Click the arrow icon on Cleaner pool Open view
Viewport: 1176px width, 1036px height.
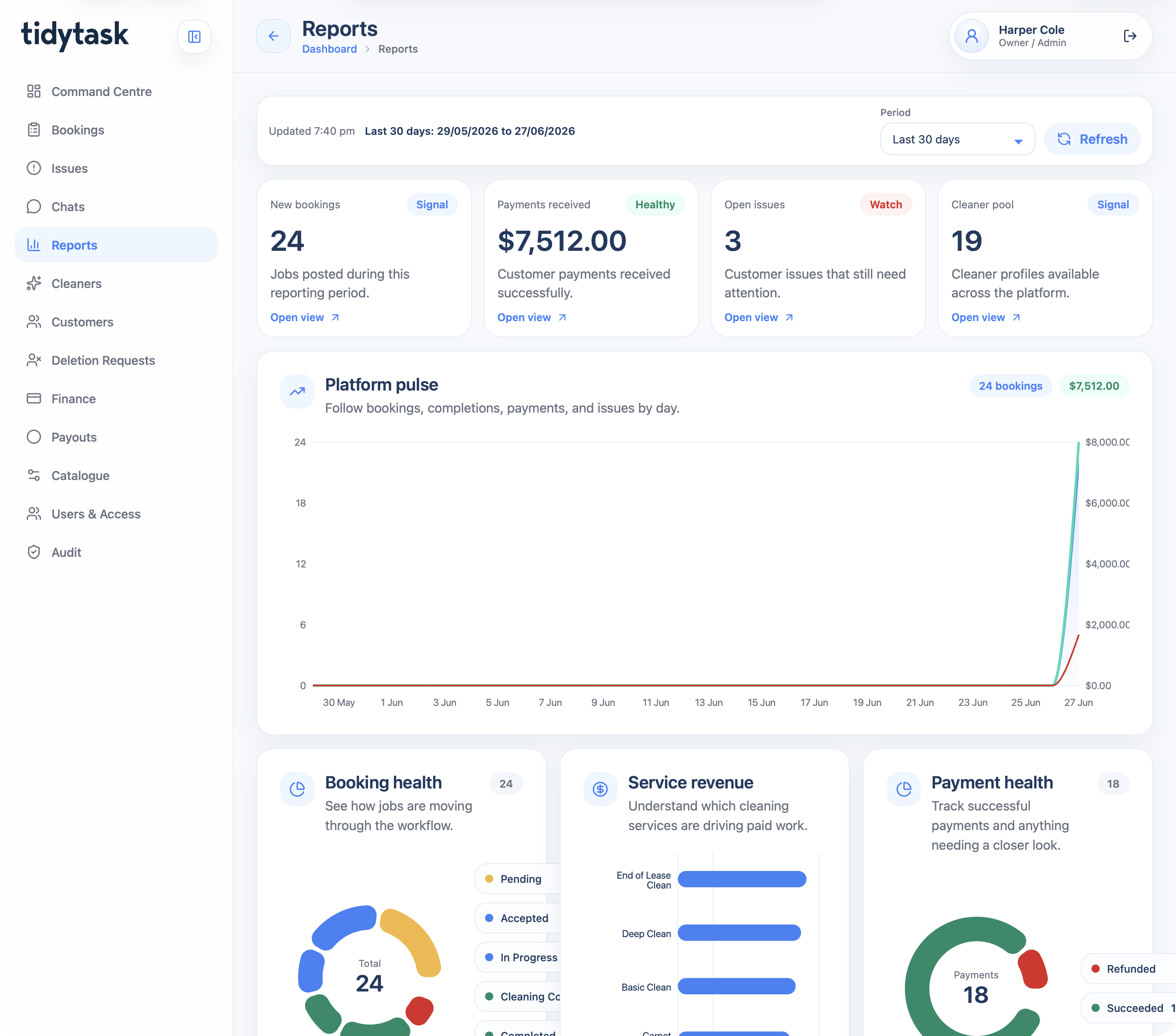click(x=1017, y=317)
